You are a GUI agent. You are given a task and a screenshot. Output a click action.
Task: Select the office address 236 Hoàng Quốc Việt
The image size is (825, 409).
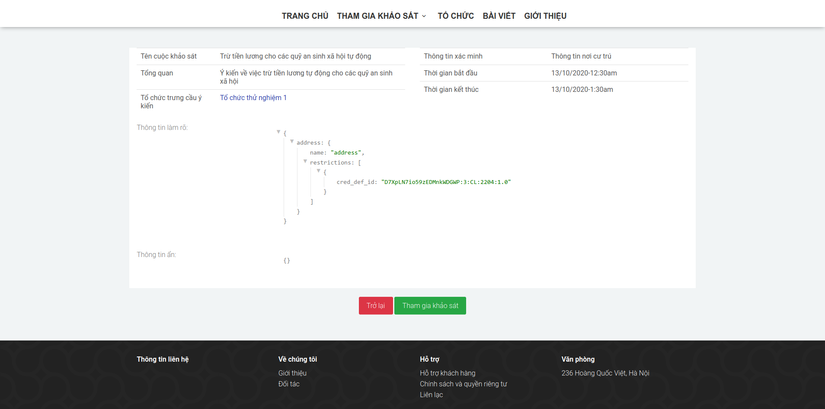[x=605, y=373]
